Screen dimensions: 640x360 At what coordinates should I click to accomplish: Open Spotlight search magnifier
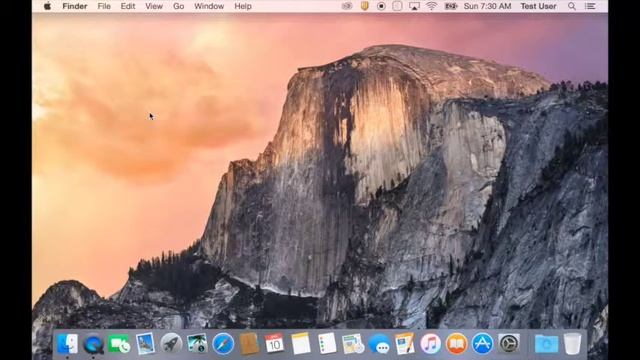[x=572, y=6]
